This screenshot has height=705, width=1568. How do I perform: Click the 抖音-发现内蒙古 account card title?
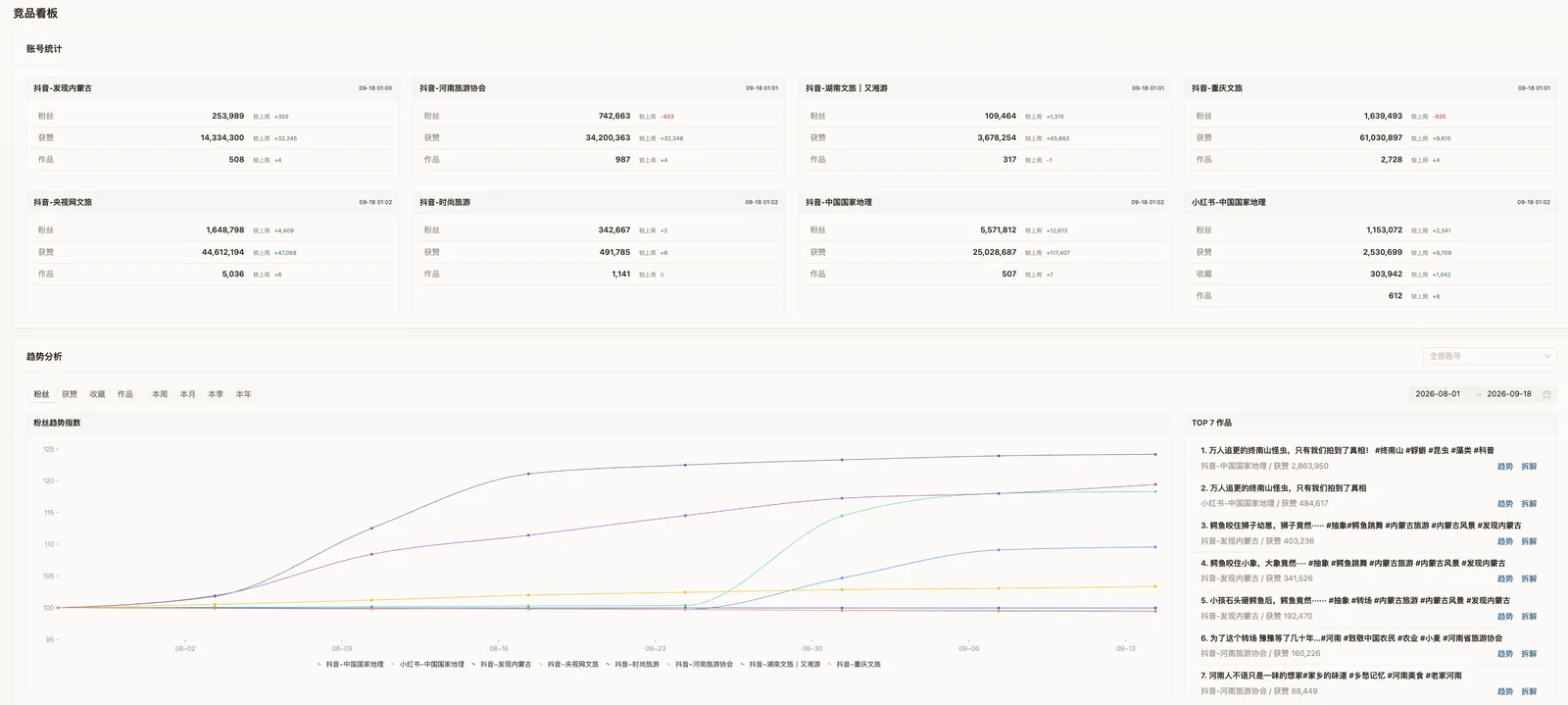click(x=63, y=88)
